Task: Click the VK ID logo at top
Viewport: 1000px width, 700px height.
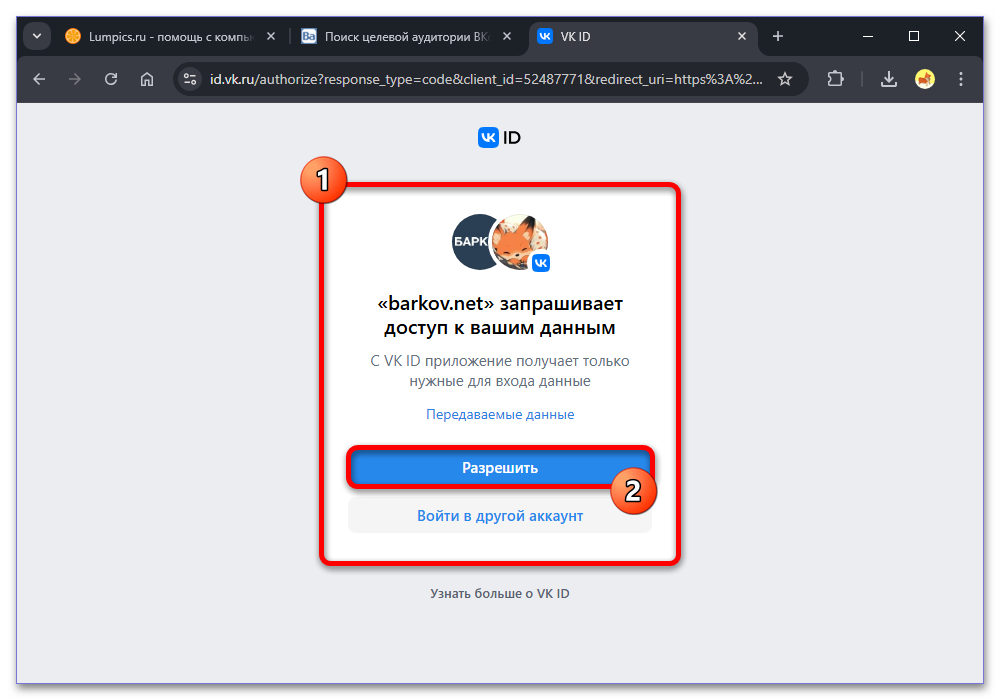Action: [499, 137]
